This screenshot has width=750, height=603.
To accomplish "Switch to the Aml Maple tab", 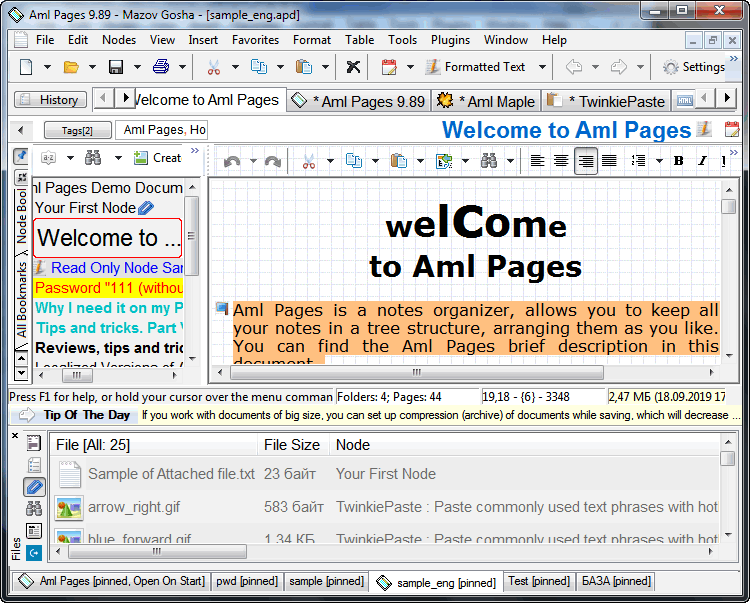I will coord(486,101).
